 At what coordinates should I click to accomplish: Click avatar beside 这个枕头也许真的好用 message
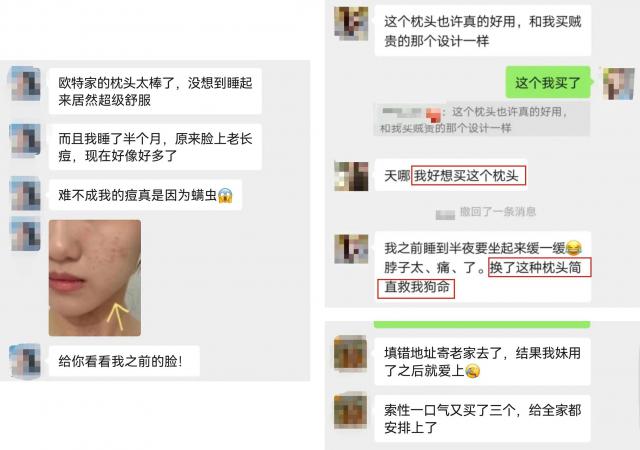click(x=351, y=23)
